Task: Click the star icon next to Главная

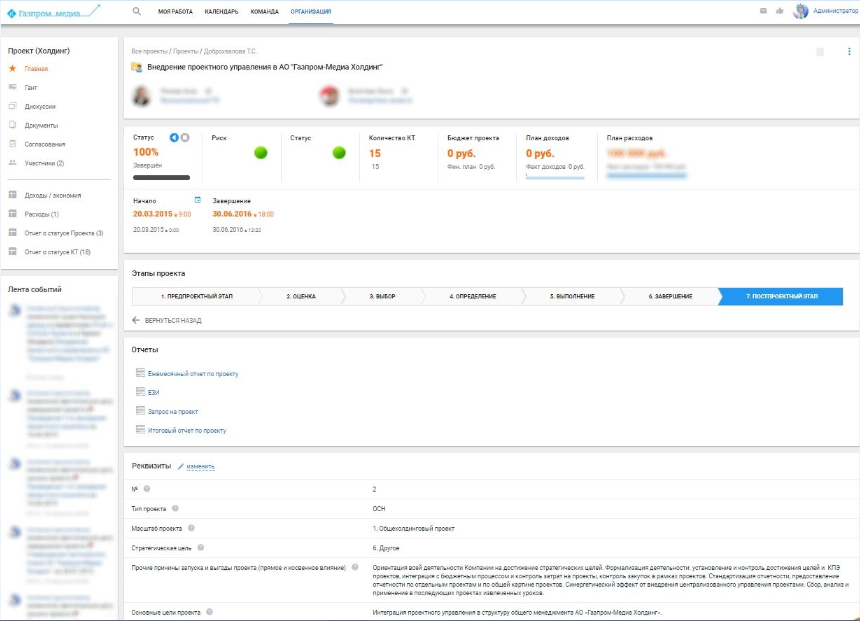Action: click(x=13, y=69)
